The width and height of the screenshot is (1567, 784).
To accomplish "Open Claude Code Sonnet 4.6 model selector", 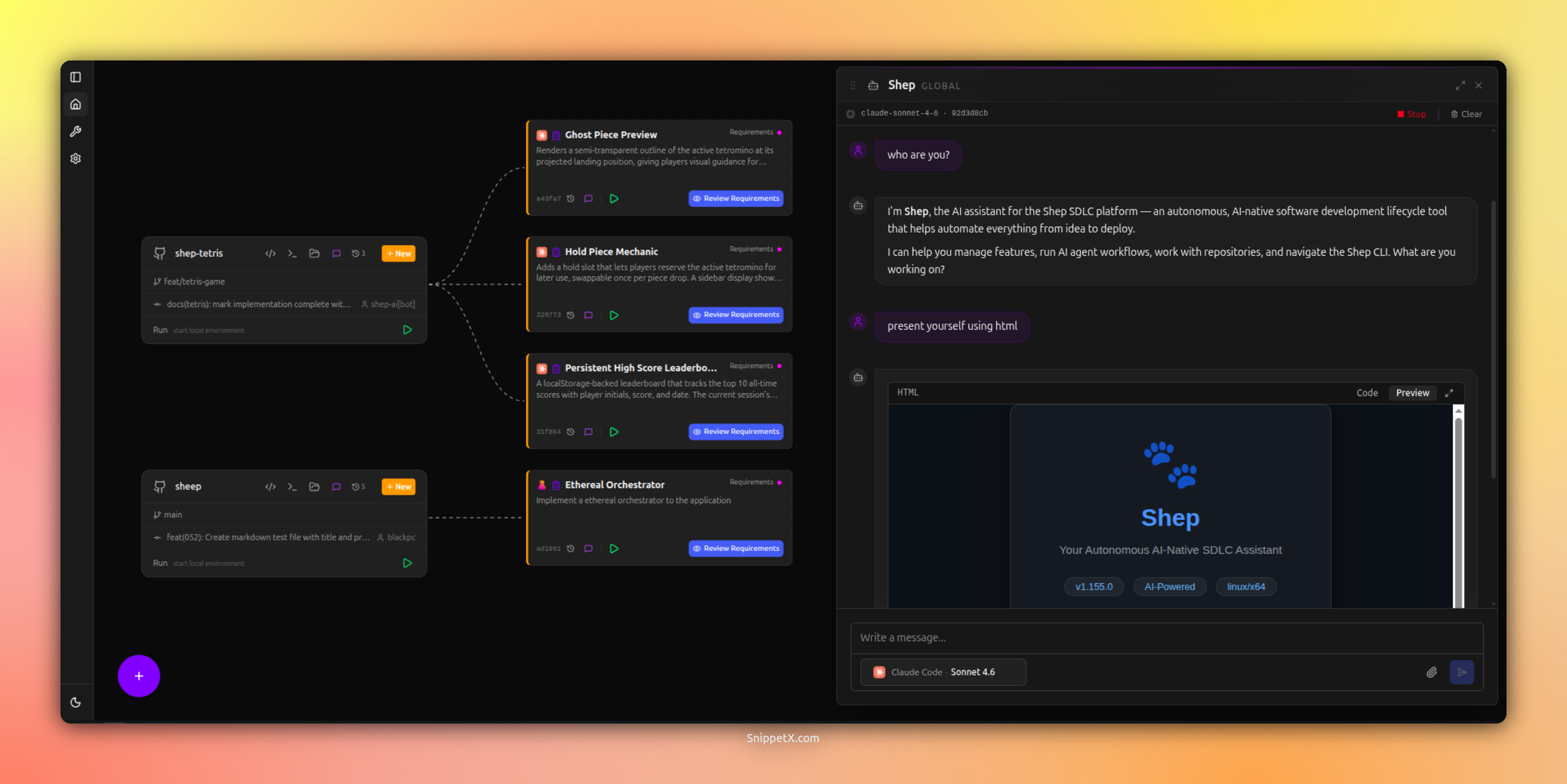I will pos(942,672).
